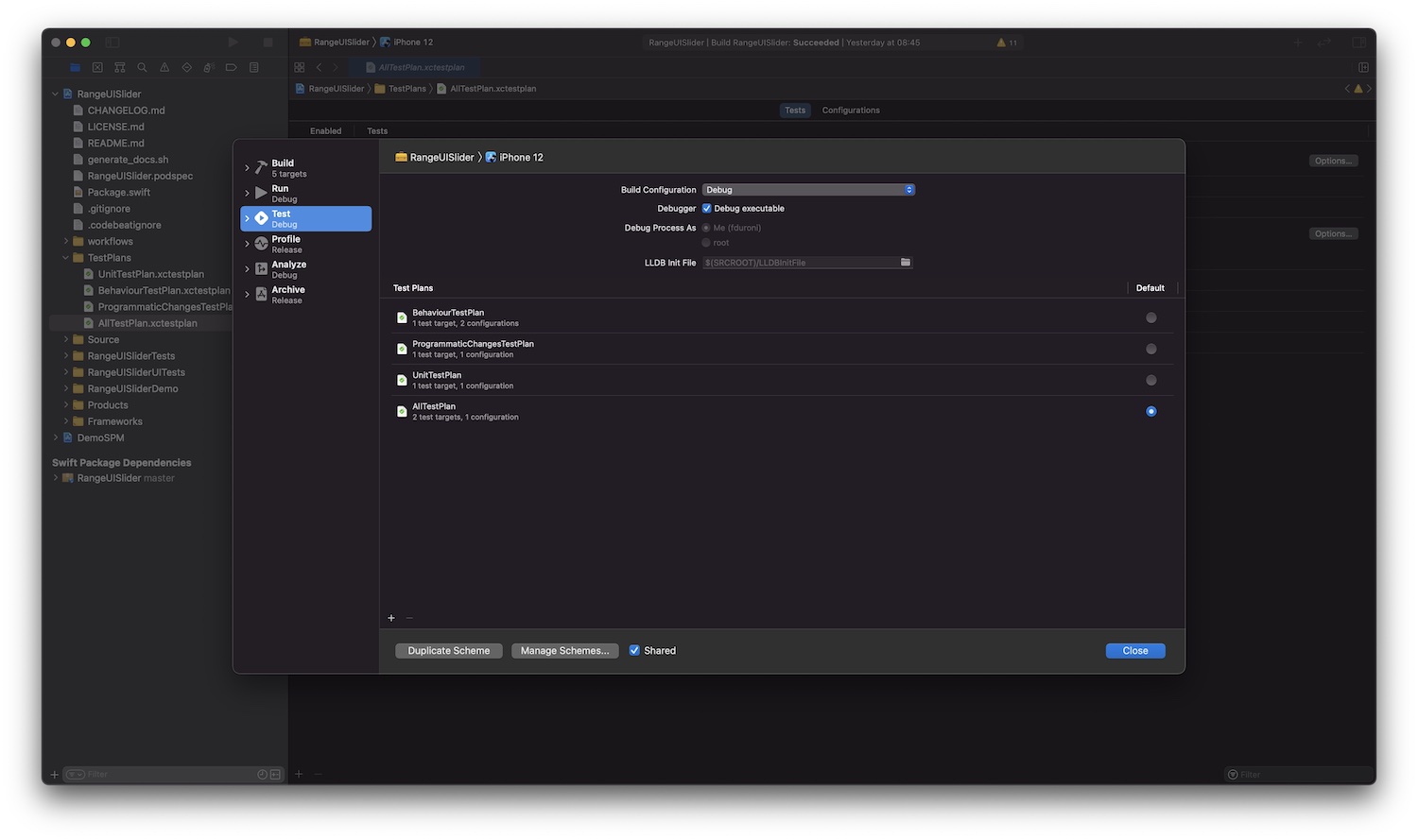The image size is (1418, 840).
Task: Select the Analyze Debug scheme action
Action: [x=306, y=269]
